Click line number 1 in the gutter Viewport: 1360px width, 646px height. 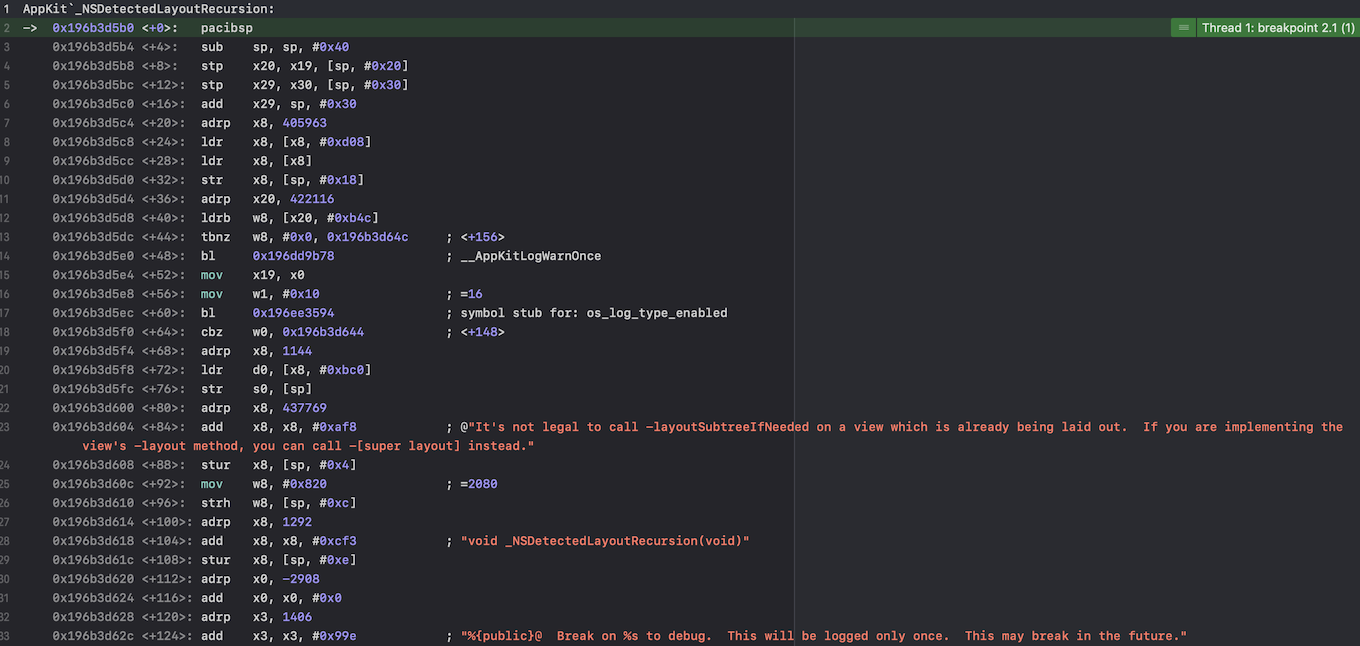pyautogui.click(x=7, y=9)
